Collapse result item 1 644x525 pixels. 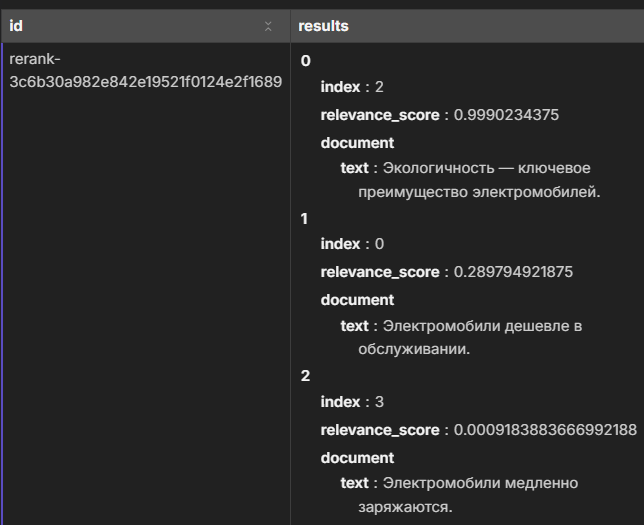(x=305, y=219)
